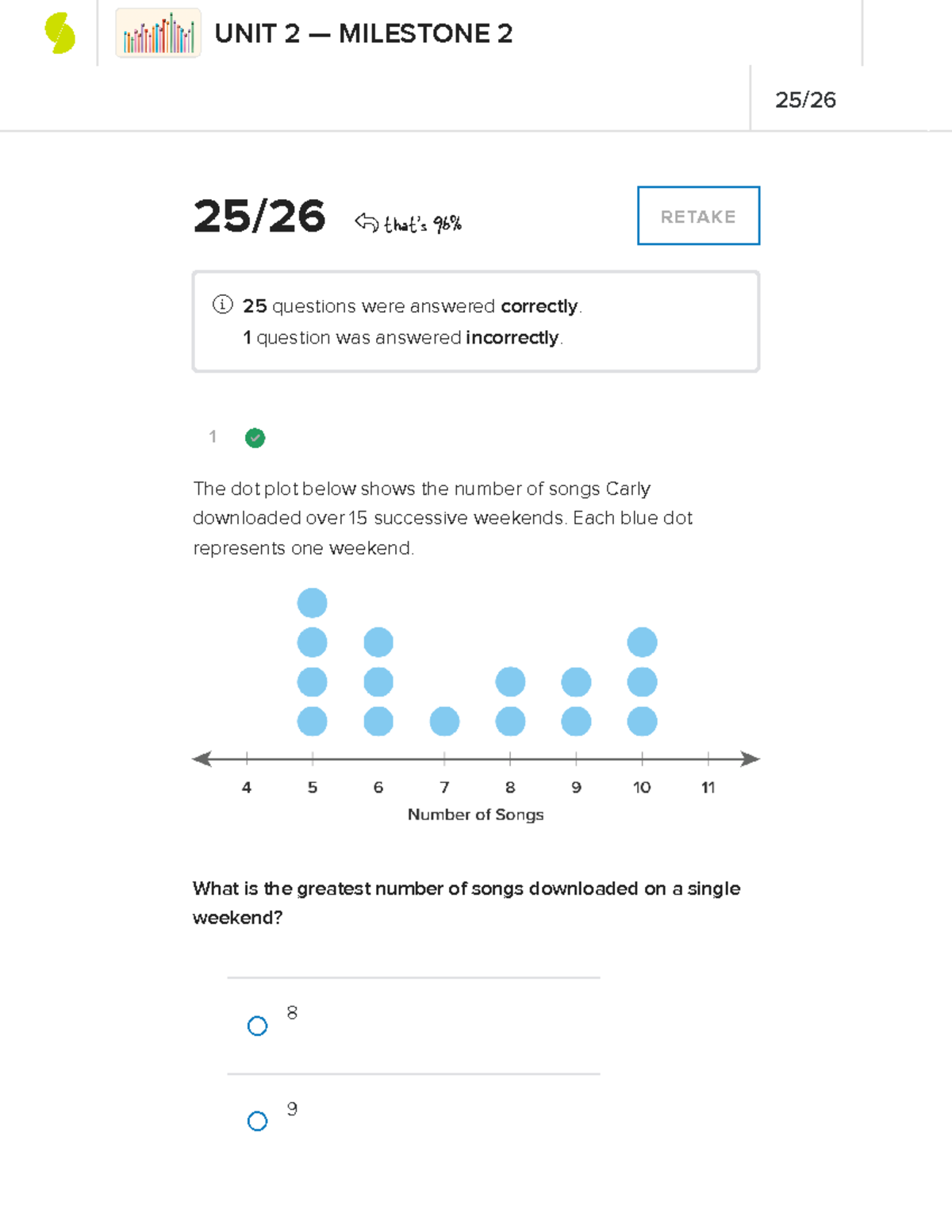Click the RETAKE button
Viewport: 952px width, 1232px height.
697,216
